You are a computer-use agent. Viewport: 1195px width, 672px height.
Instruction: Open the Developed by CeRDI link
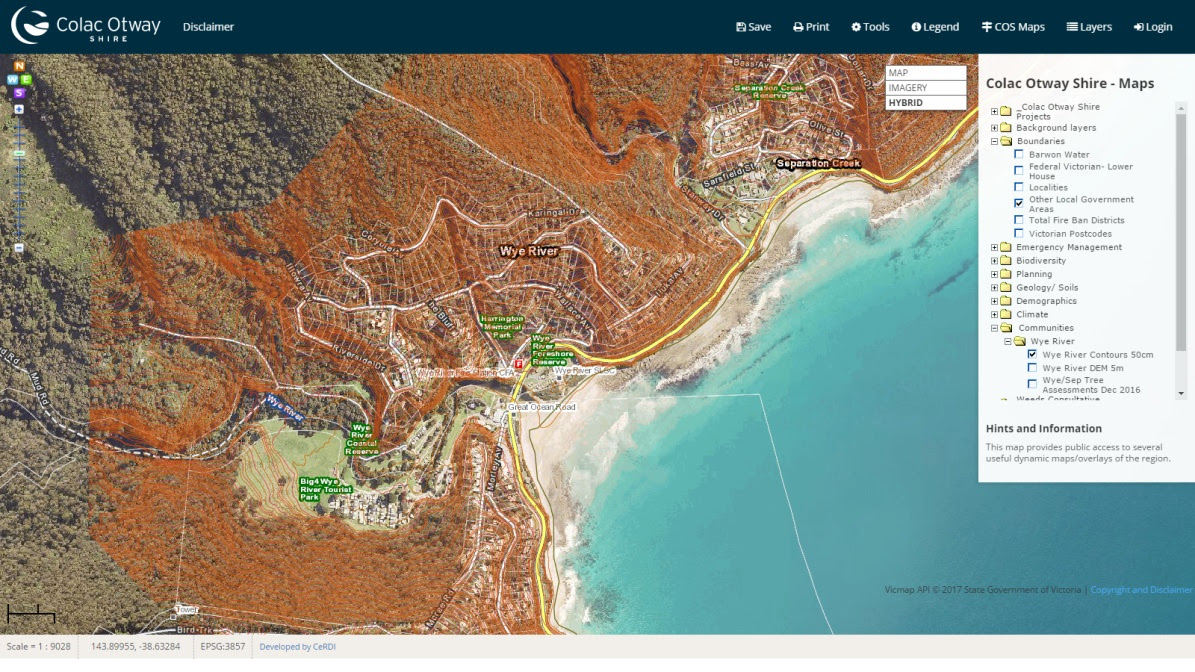297,647
